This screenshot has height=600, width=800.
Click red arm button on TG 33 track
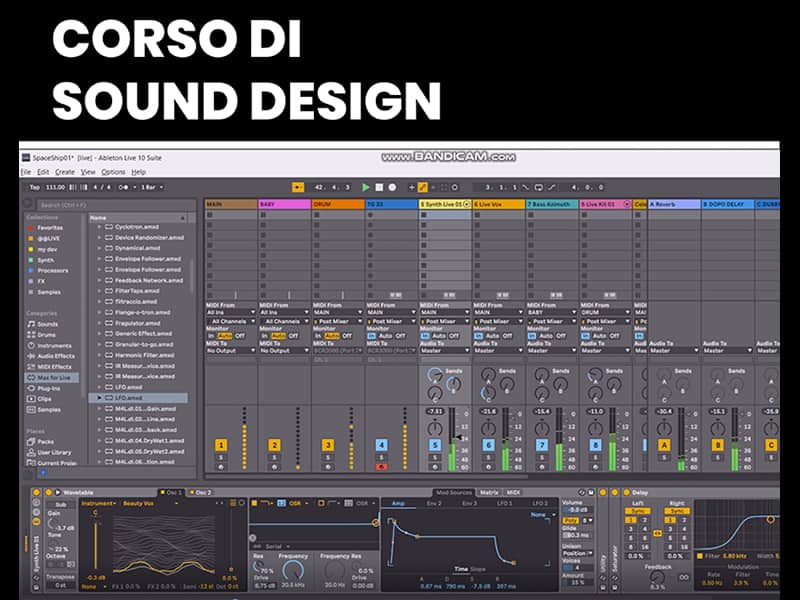coord(381,467)
